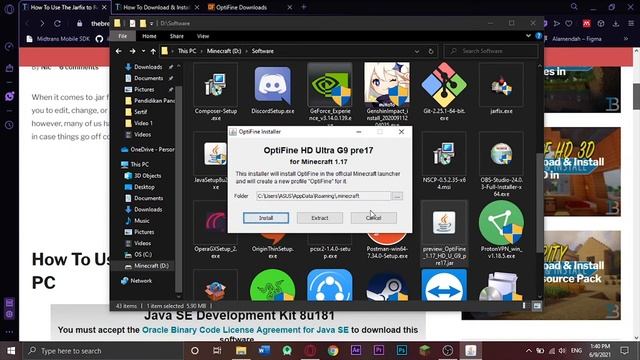
Task: Go back in File Explorer
Action: pyautogui.click(x=118, y=51)
